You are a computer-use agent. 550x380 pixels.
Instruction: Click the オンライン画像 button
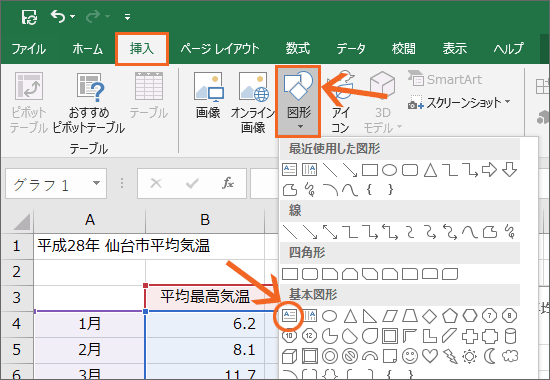pos(253,102)
